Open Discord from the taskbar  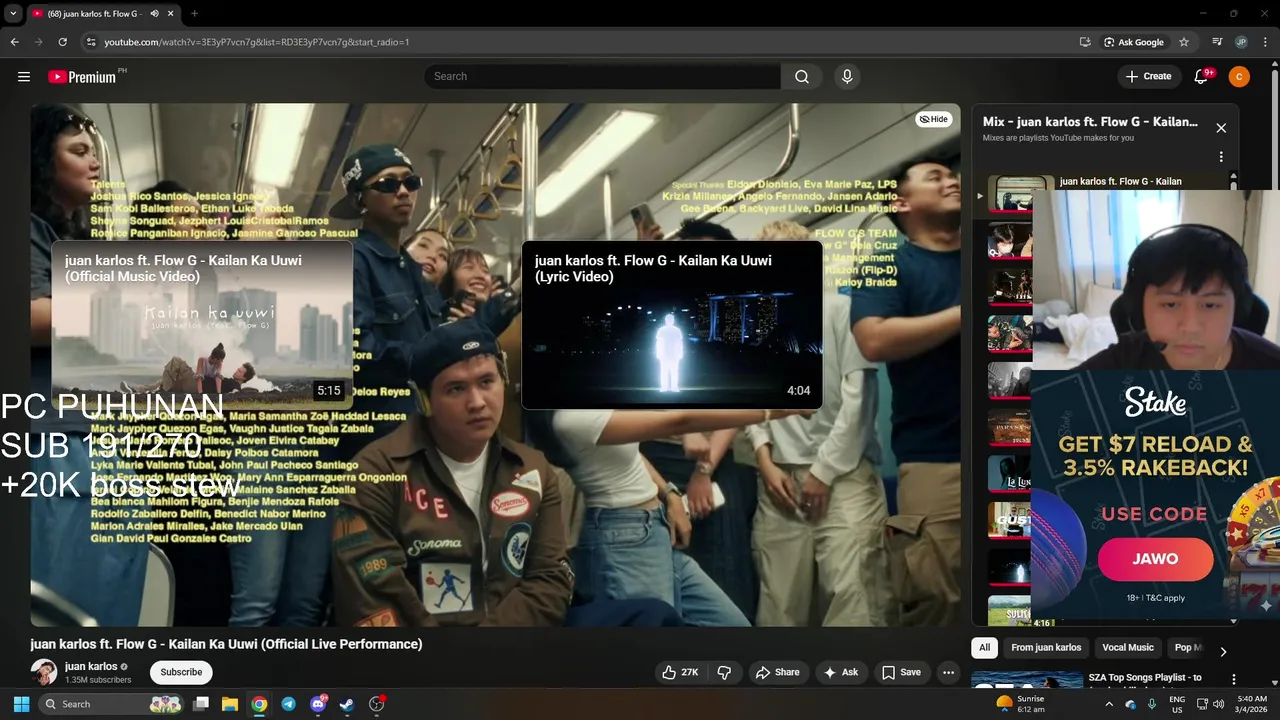[318, 704]
